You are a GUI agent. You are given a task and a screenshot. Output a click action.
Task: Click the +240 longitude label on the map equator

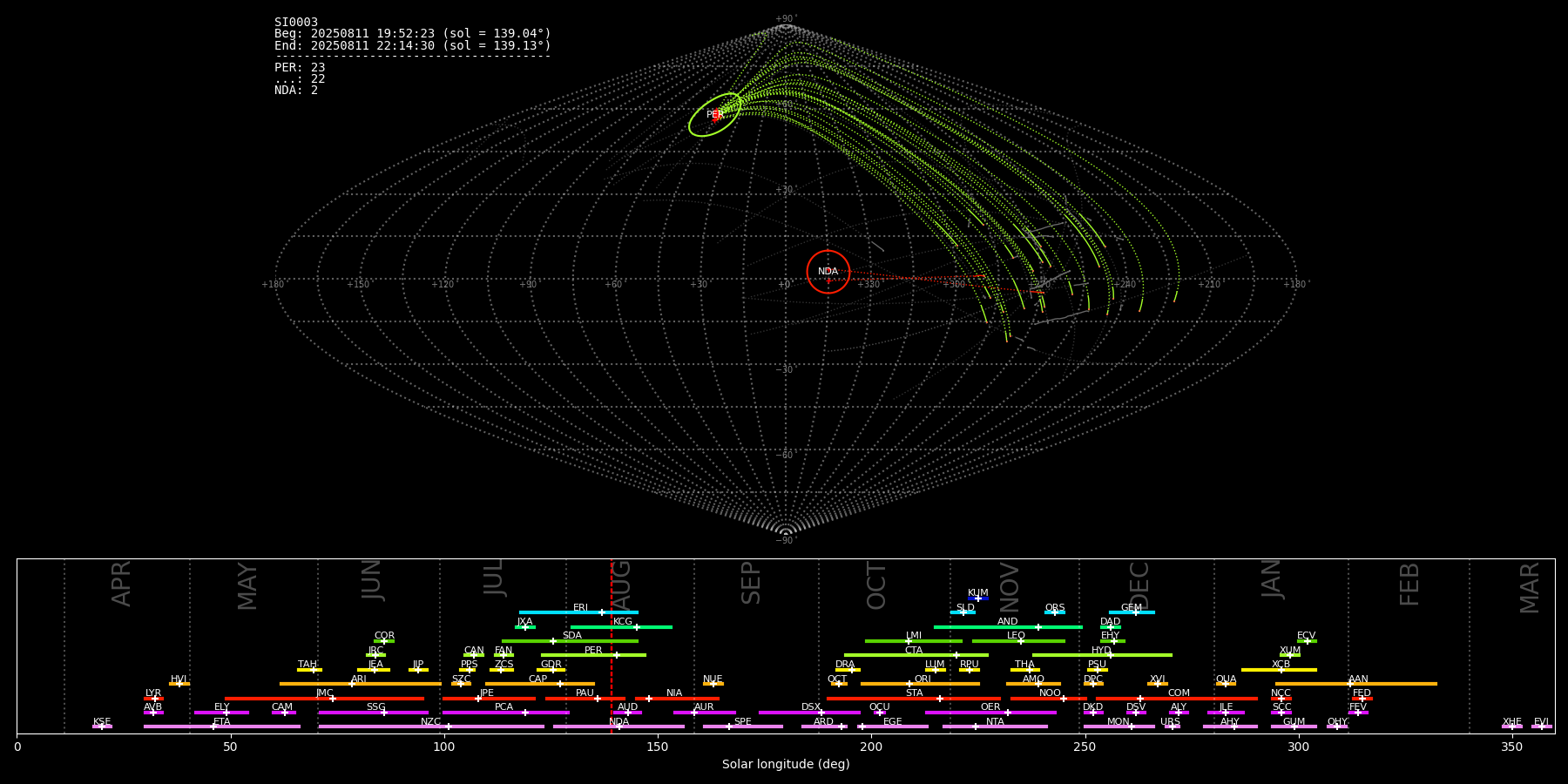click(1125, 285)
